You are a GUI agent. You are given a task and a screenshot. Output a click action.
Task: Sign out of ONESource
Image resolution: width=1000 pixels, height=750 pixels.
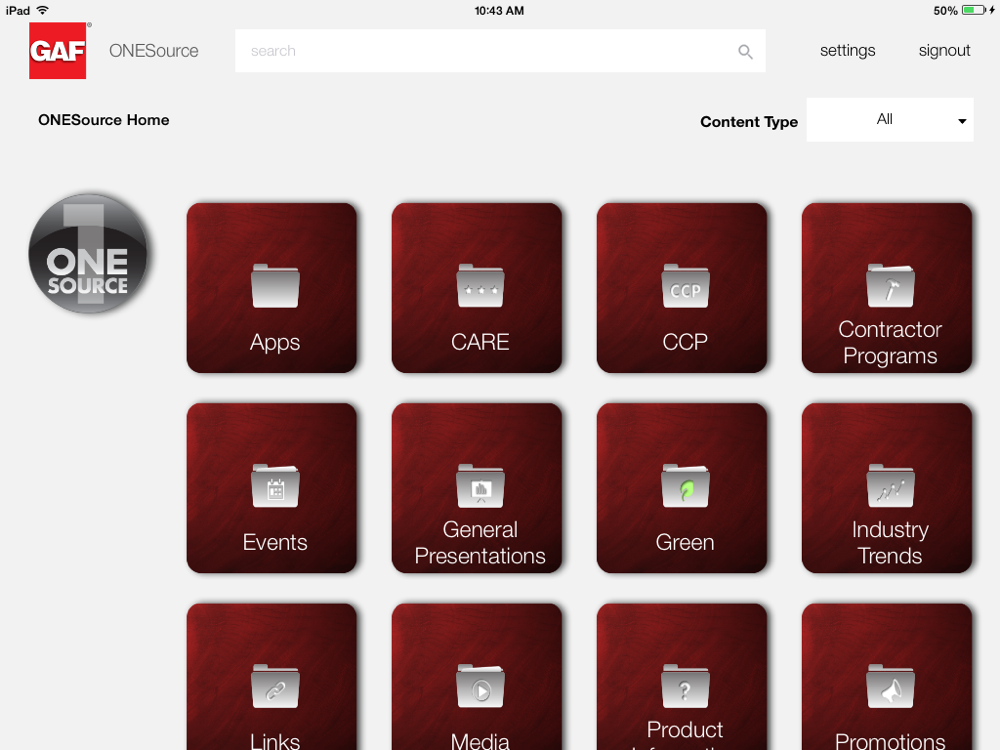point(945,51)
